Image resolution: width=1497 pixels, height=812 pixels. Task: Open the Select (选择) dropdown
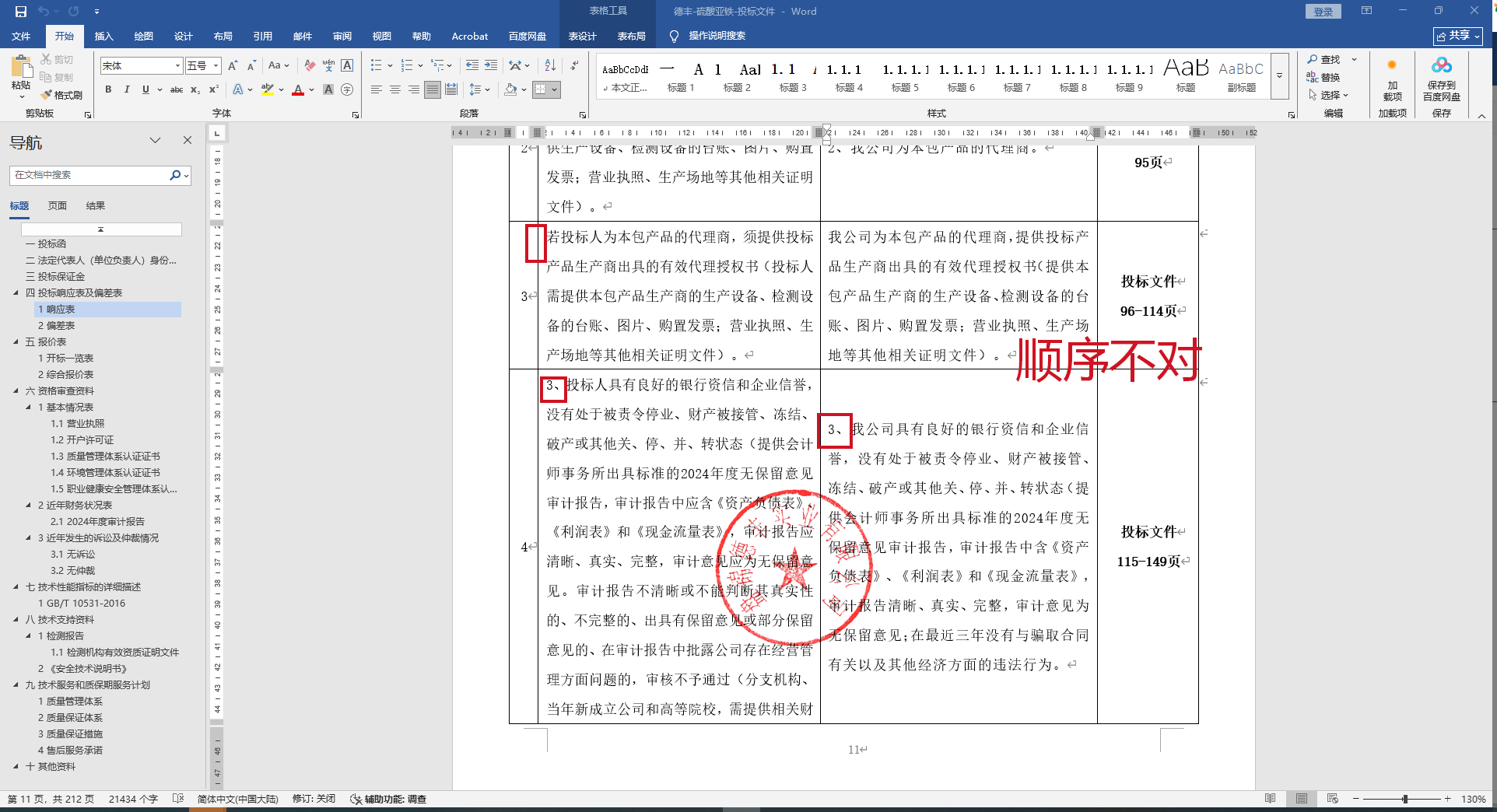(x=1329, y=95)
